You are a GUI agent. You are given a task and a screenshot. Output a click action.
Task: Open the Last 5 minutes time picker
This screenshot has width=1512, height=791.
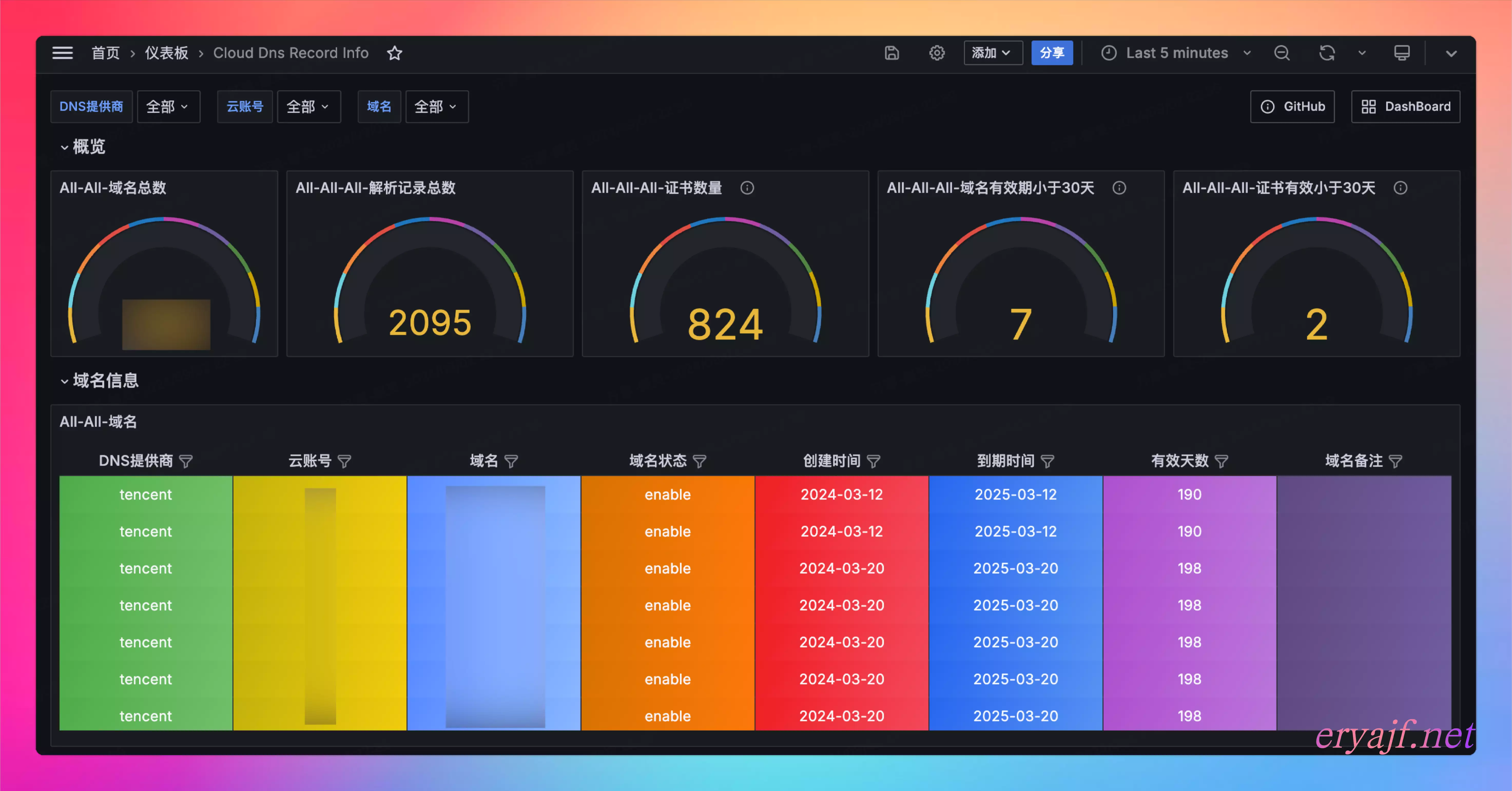[1176, 53]
